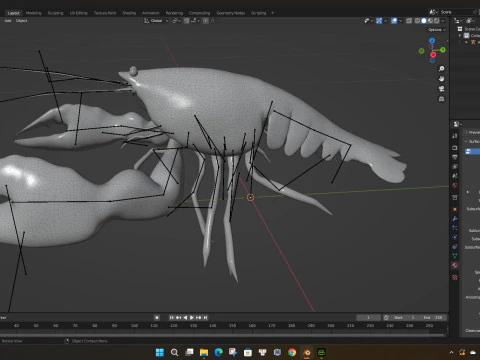This screenshot has height=360, width=480.
Task: Open File Explorer from the taskbar
Action: (x=204, y=352)
